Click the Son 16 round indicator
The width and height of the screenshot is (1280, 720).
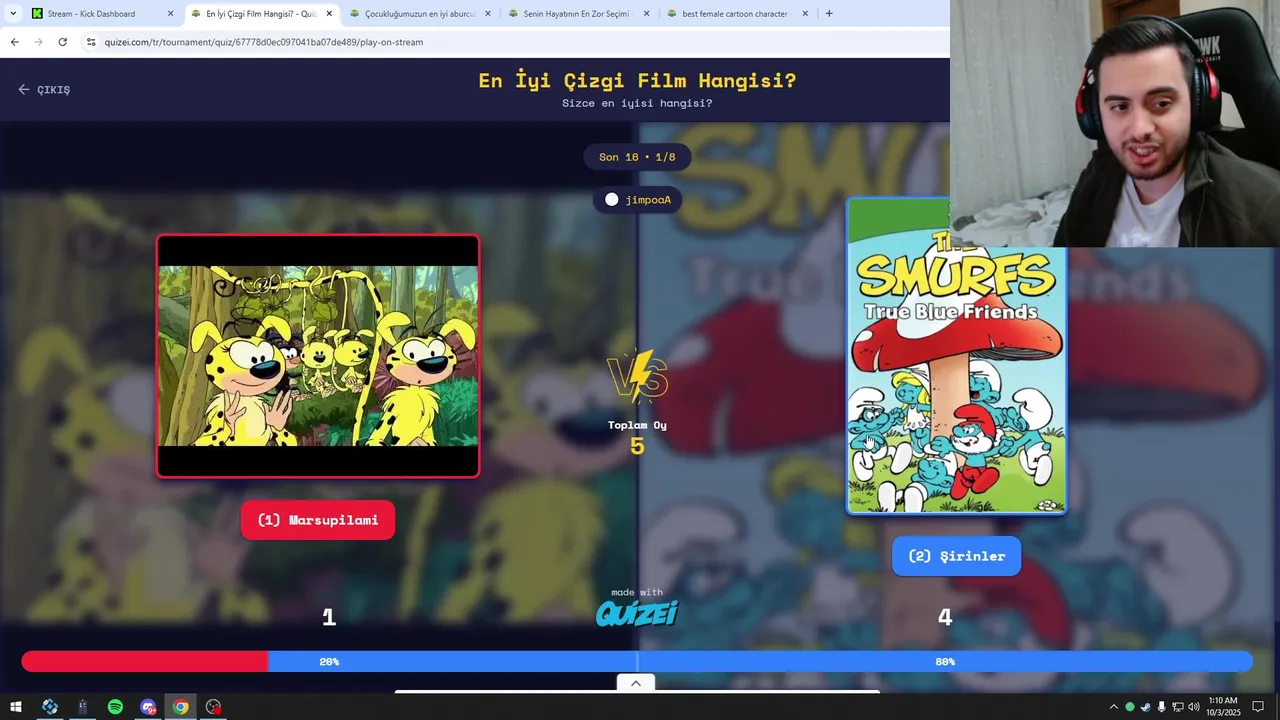pyautogui.click(x=637, y=157)
